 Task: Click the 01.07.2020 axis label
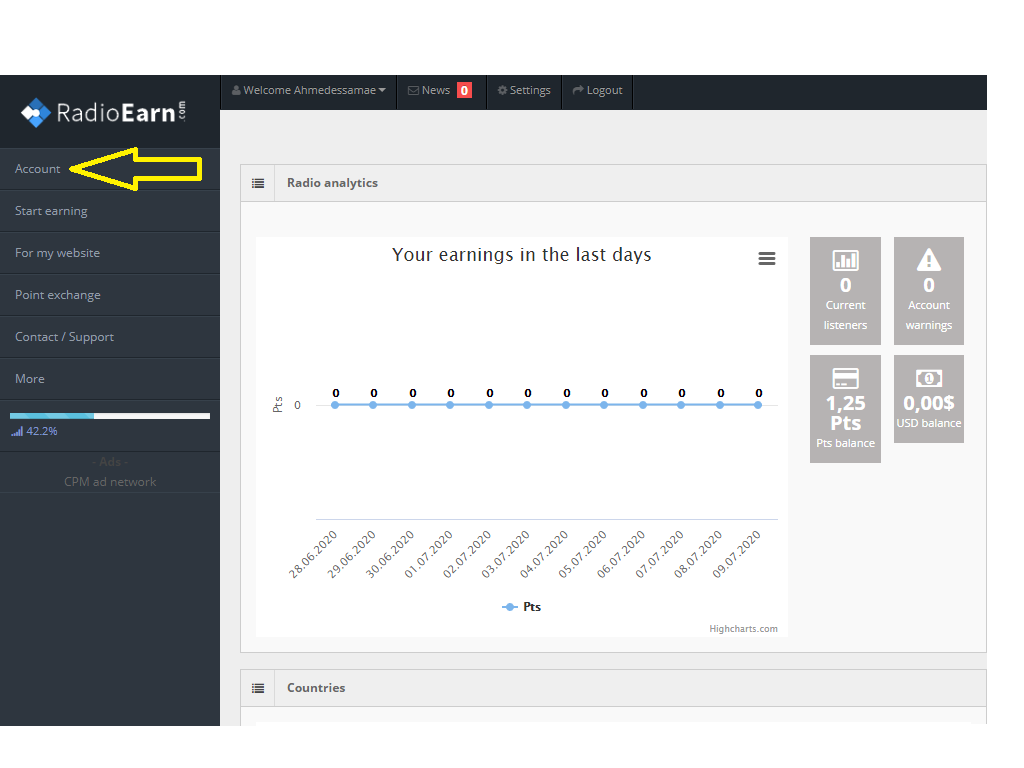point(428,554)
